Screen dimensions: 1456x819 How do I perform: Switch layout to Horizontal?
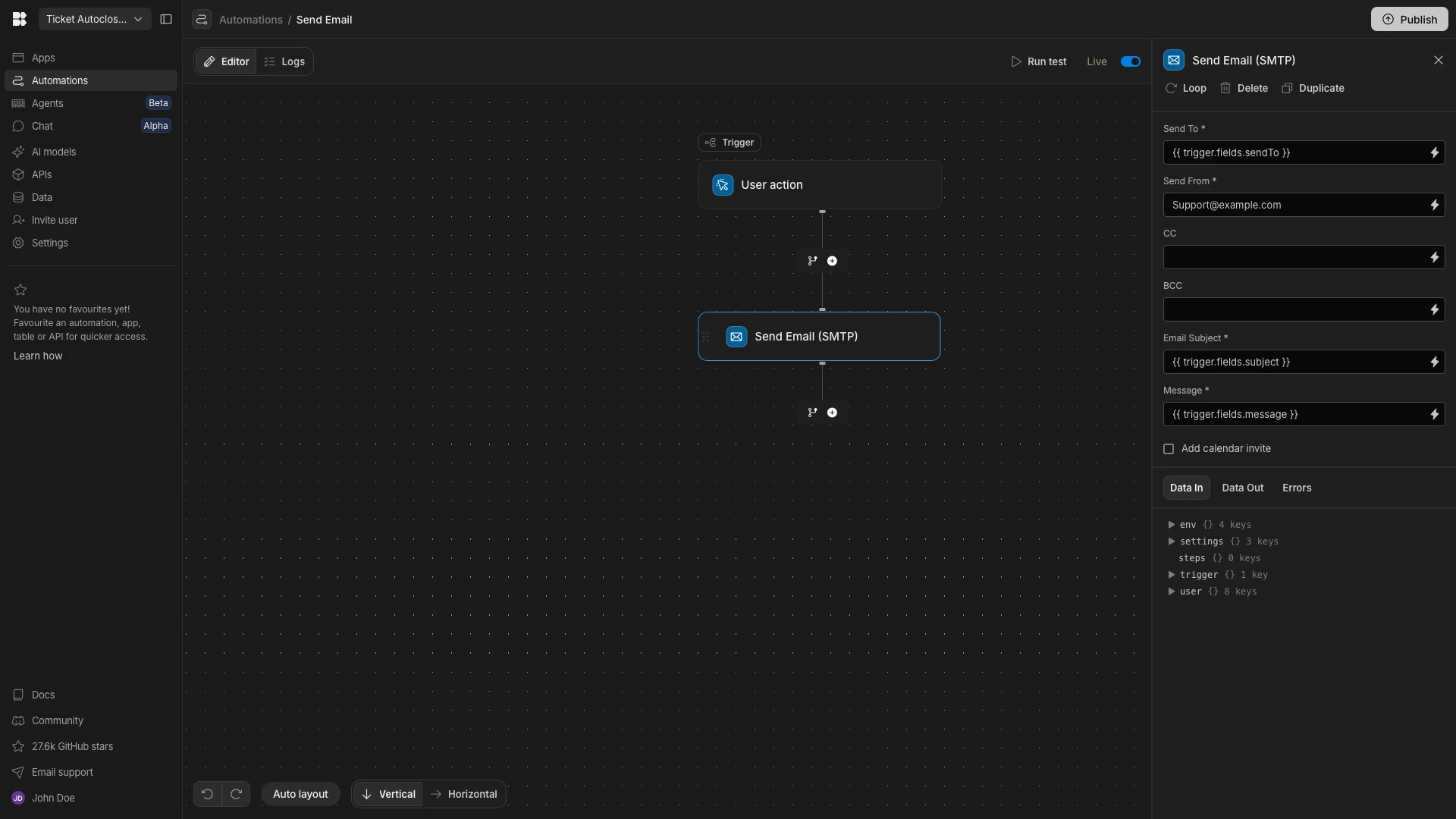coord(463,794)
